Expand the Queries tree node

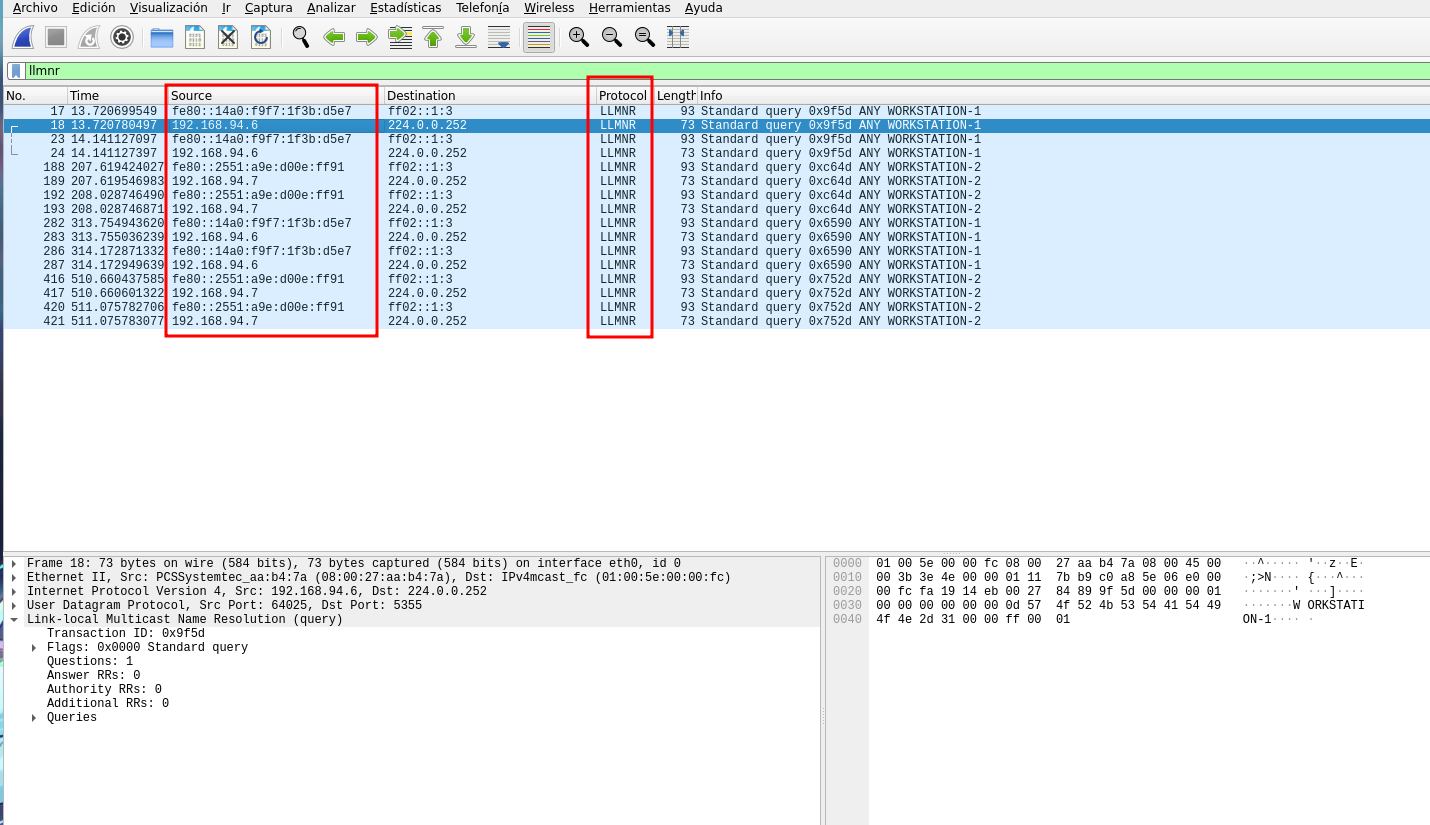[35, 718]
